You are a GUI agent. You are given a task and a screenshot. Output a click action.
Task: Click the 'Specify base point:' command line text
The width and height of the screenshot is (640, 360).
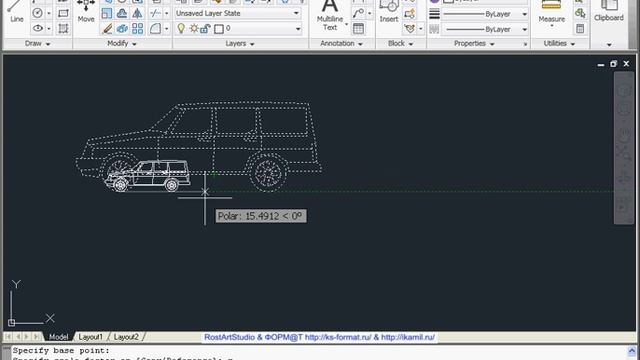61,350
